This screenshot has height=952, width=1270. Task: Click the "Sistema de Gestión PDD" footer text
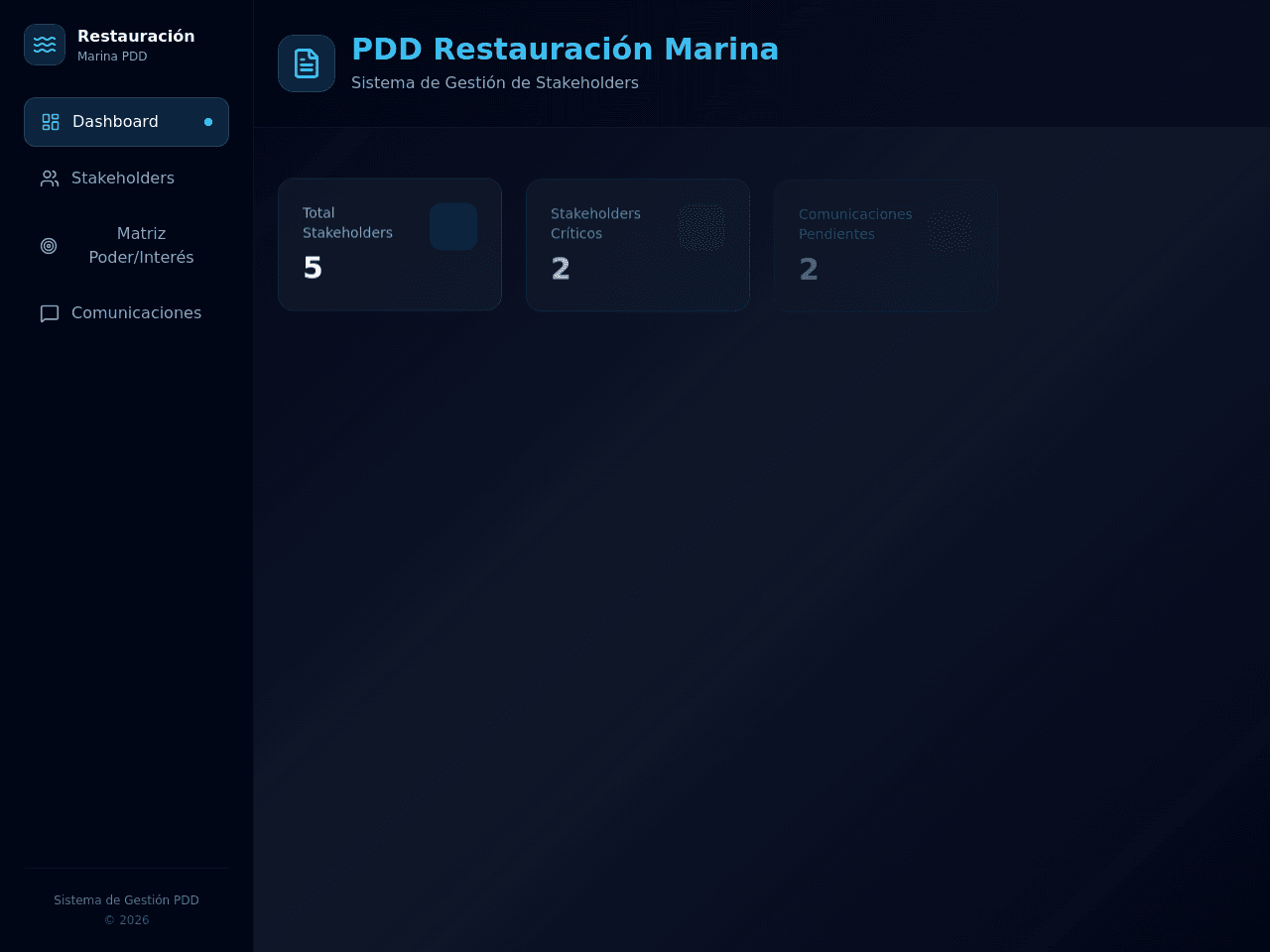126,900
